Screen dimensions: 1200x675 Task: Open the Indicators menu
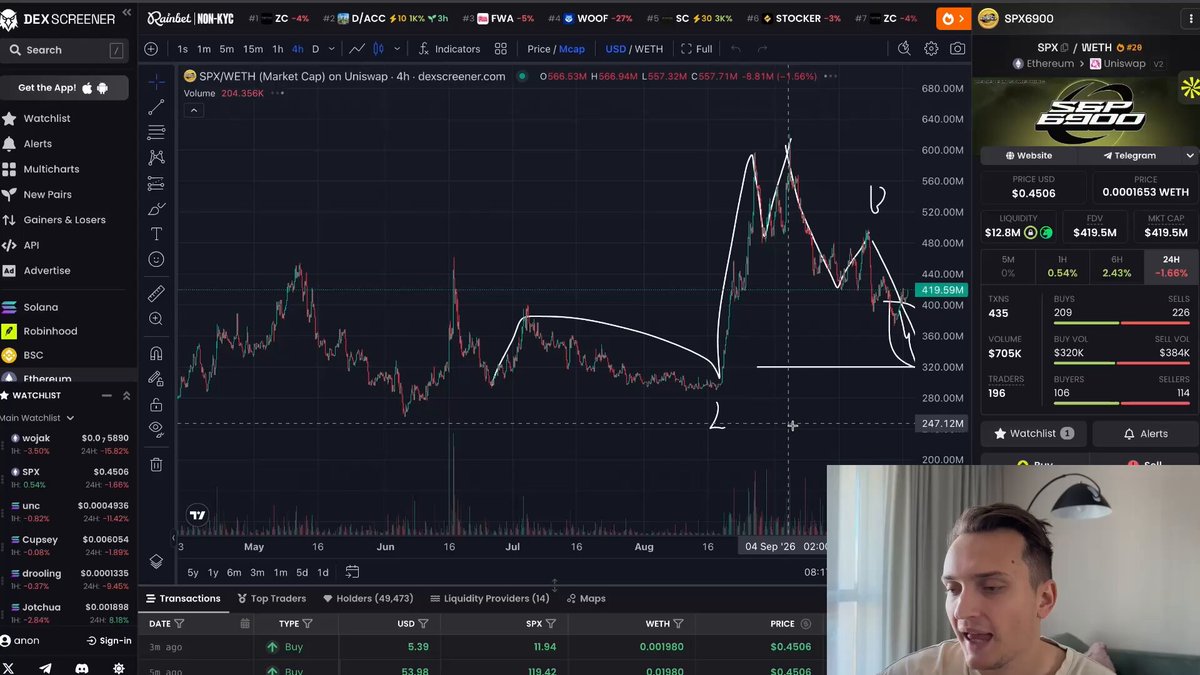pyautogui.click(x=449, y=49)
